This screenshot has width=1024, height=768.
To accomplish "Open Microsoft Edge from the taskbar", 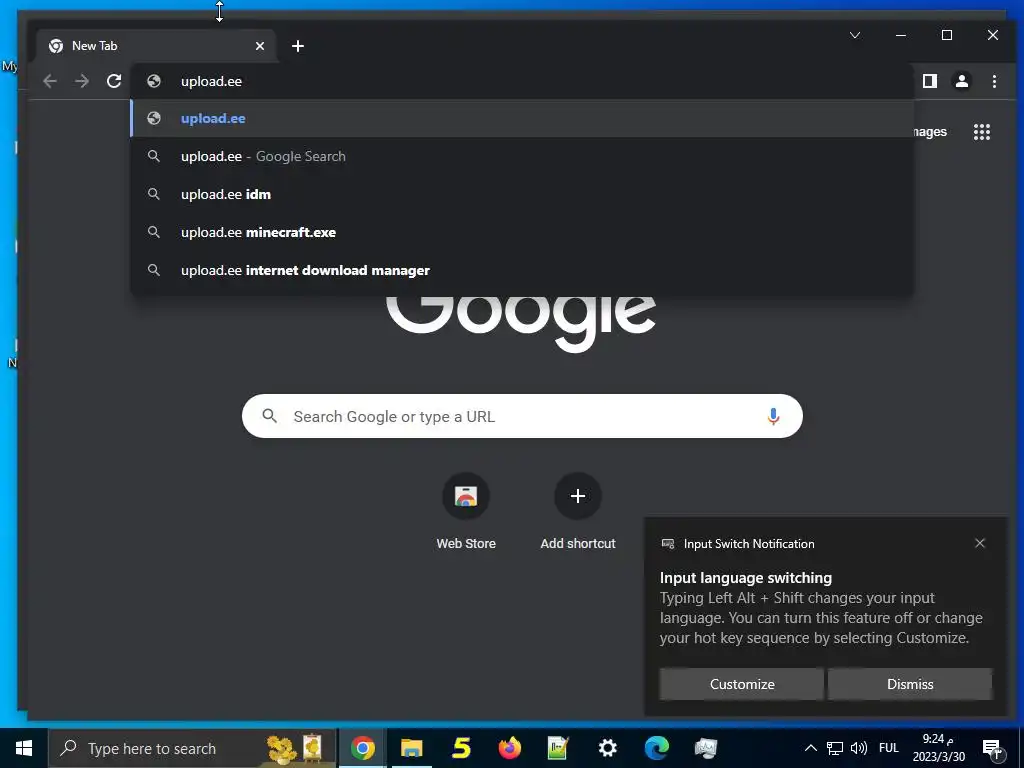I will [657, 748].
